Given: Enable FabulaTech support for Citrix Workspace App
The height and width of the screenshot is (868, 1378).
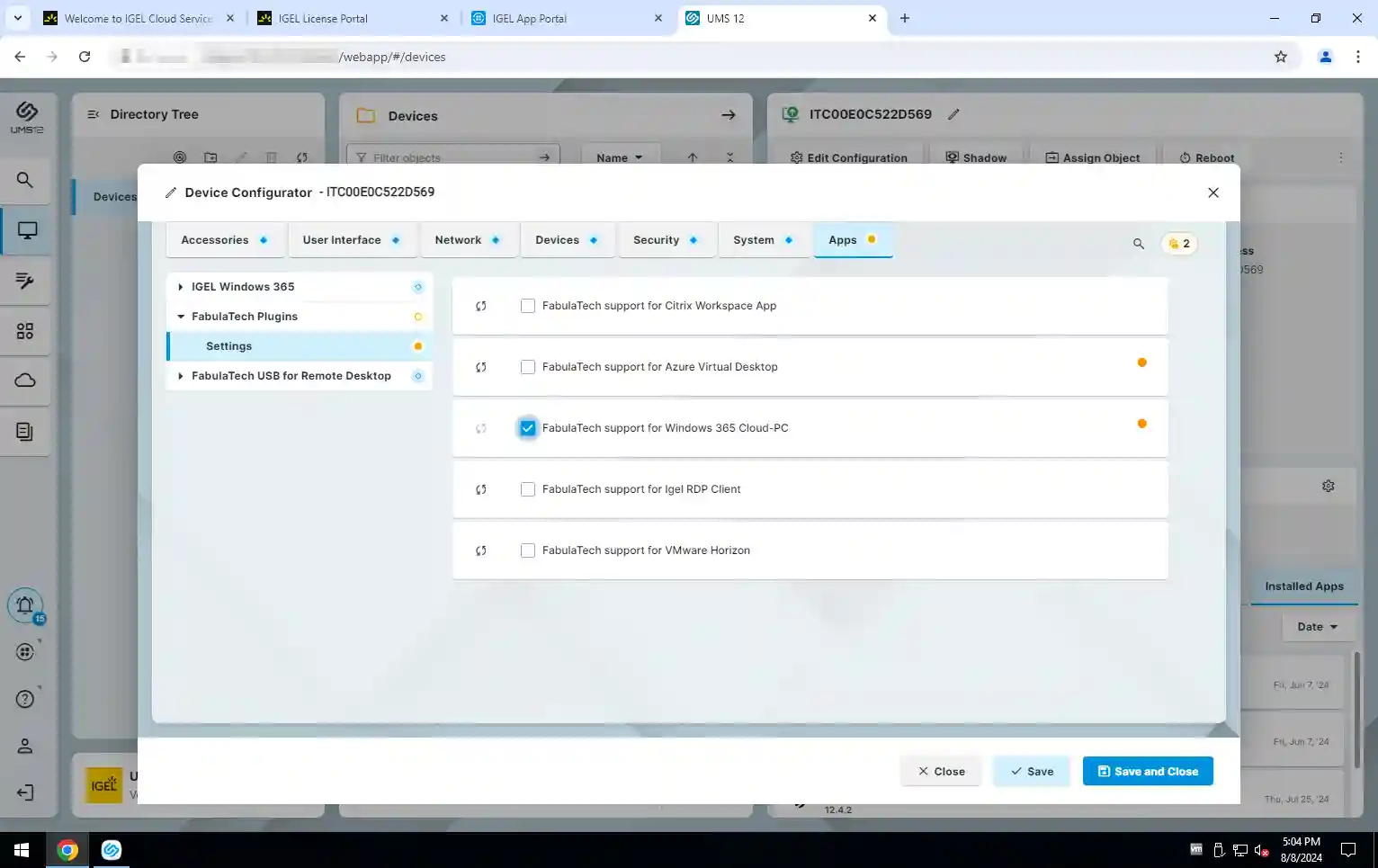Looking at the screenshot, I should [528, 306].
